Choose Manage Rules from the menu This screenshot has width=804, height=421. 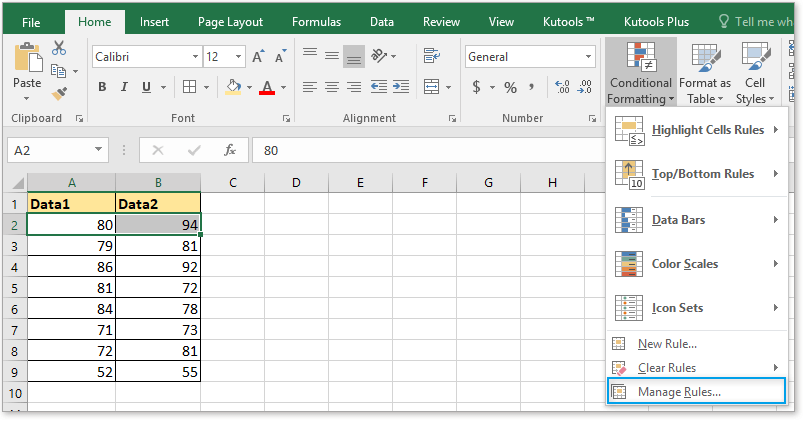[678, 391]
